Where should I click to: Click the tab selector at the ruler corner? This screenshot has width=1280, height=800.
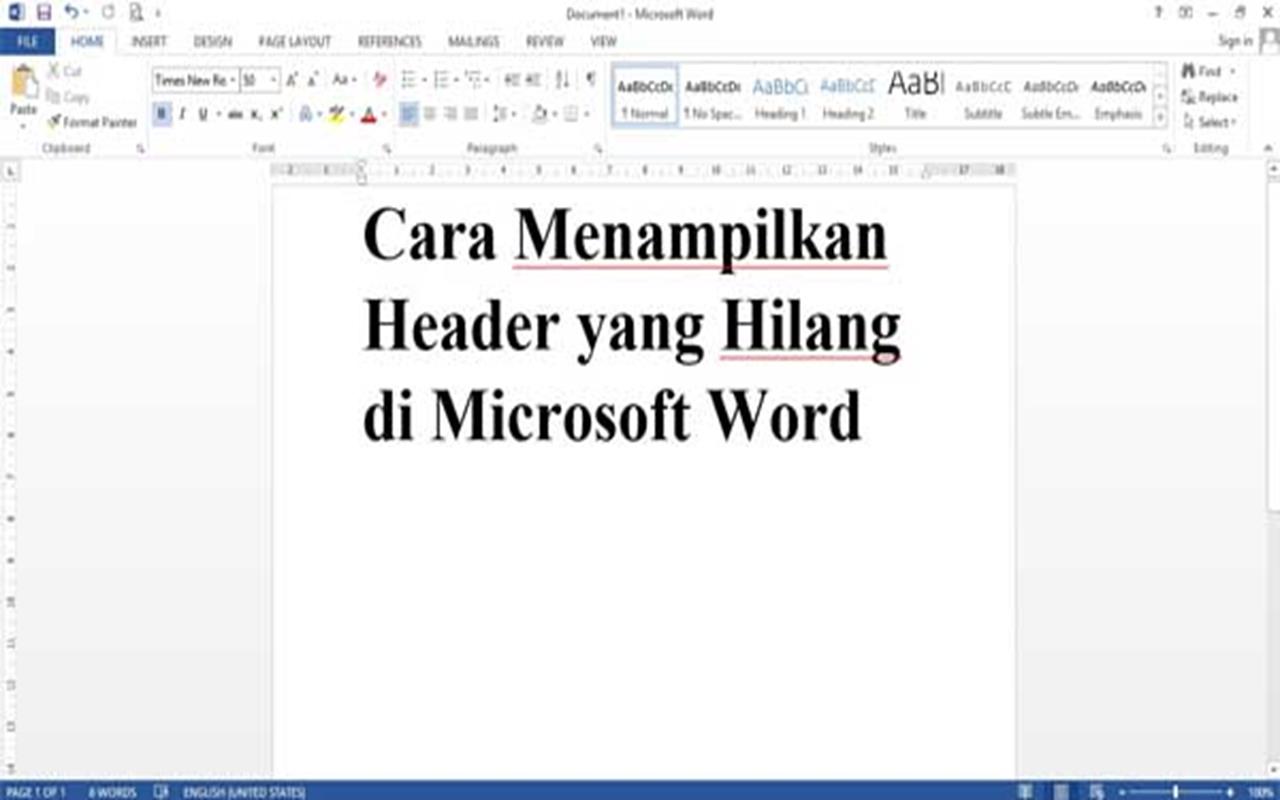click(x=11, y=172)
